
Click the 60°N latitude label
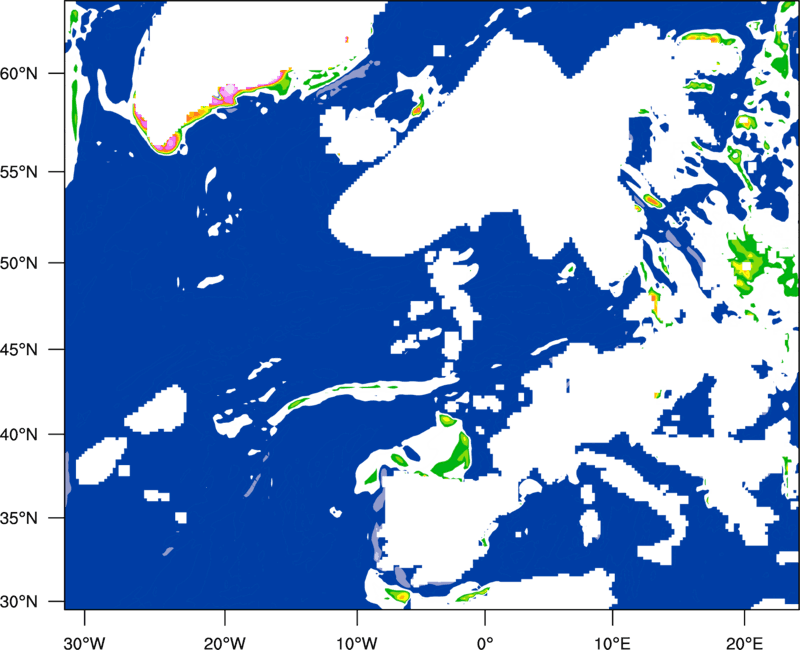19,74
